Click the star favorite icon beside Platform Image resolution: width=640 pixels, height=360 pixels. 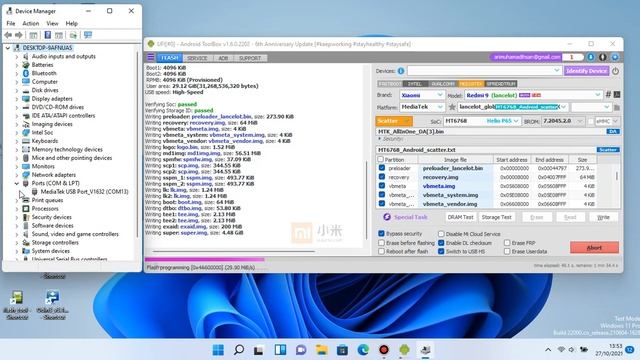(x=452, y=107)
